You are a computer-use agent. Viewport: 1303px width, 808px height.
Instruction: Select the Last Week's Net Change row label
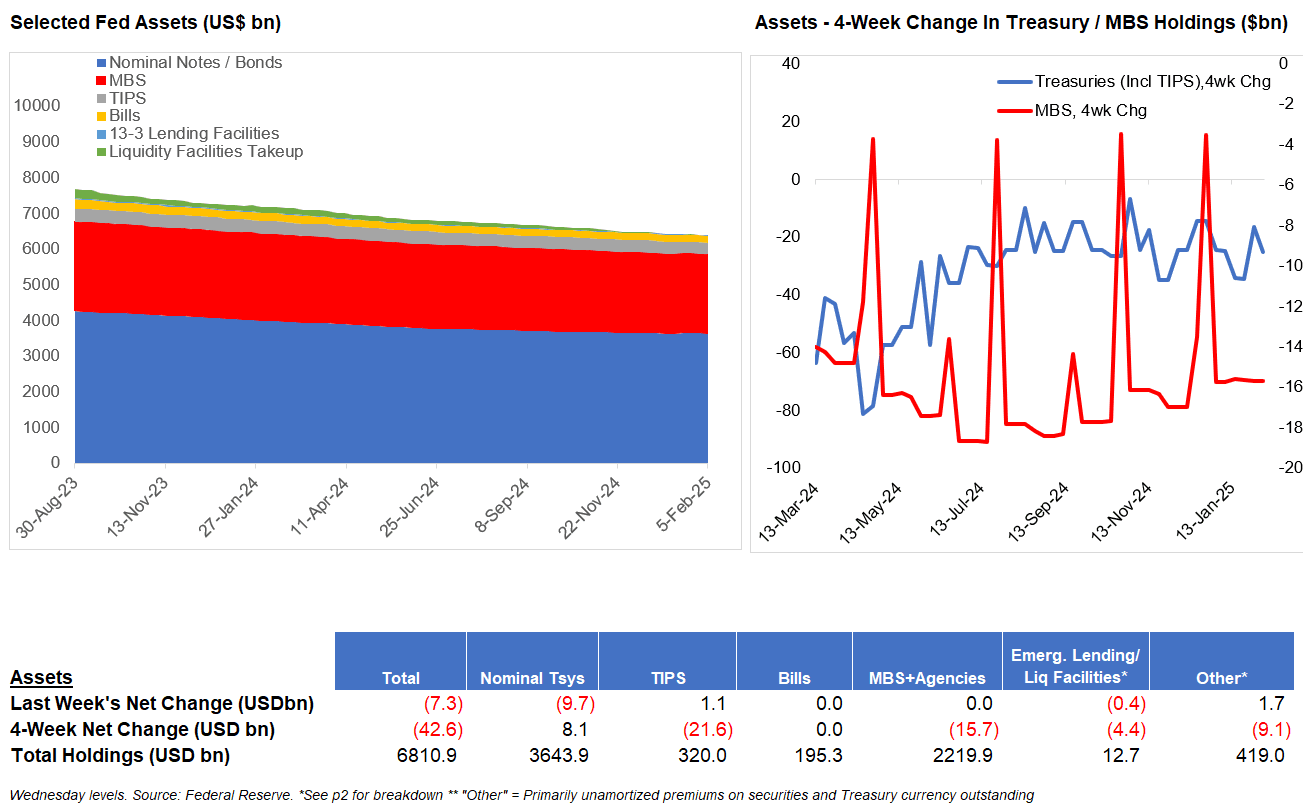(162, 704)
